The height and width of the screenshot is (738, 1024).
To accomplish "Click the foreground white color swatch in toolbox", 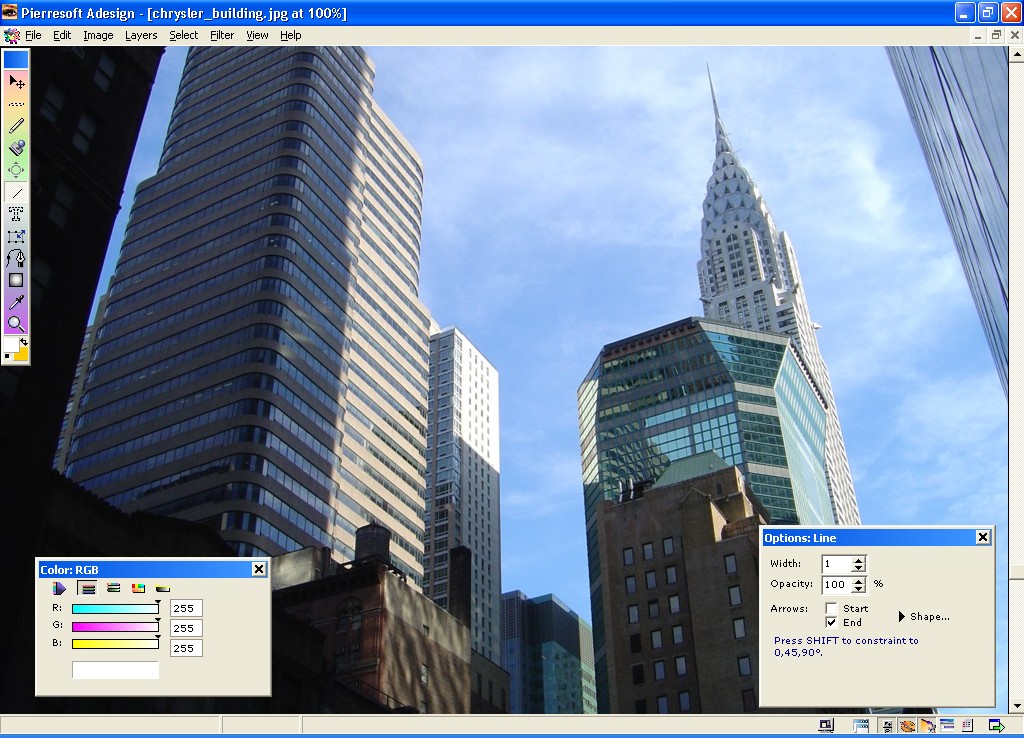I will pyautogui.click(x=11, y=345).
